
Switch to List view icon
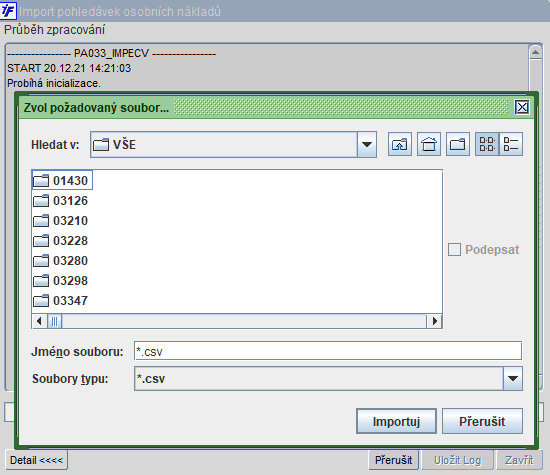[x=487, y=144]
